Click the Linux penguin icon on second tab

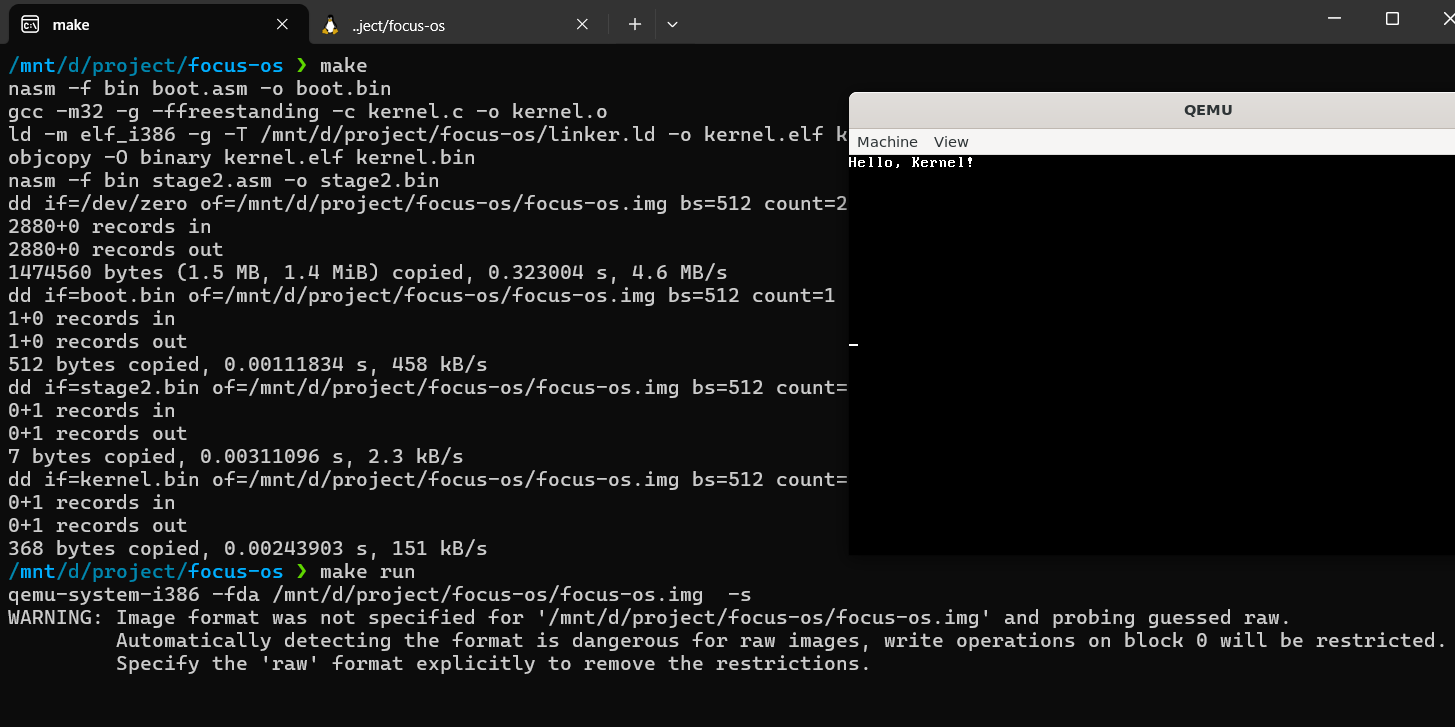[x=330, y=25]
